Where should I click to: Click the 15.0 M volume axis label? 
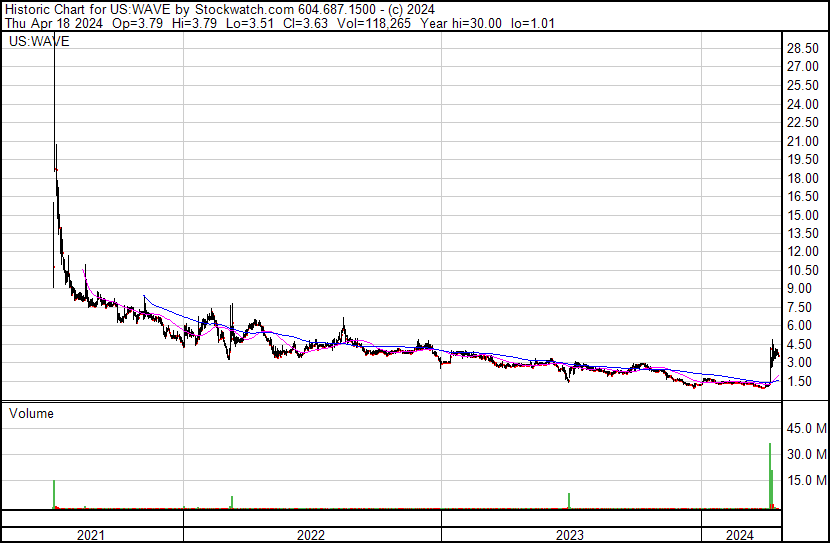coord(805,480)
